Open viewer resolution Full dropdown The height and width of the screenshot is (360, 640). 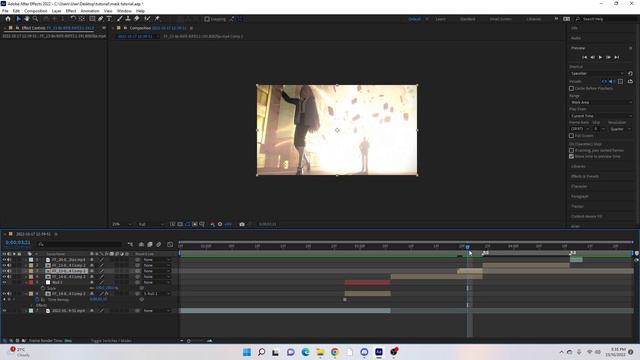pyautogui.click(x=151, y=224)
